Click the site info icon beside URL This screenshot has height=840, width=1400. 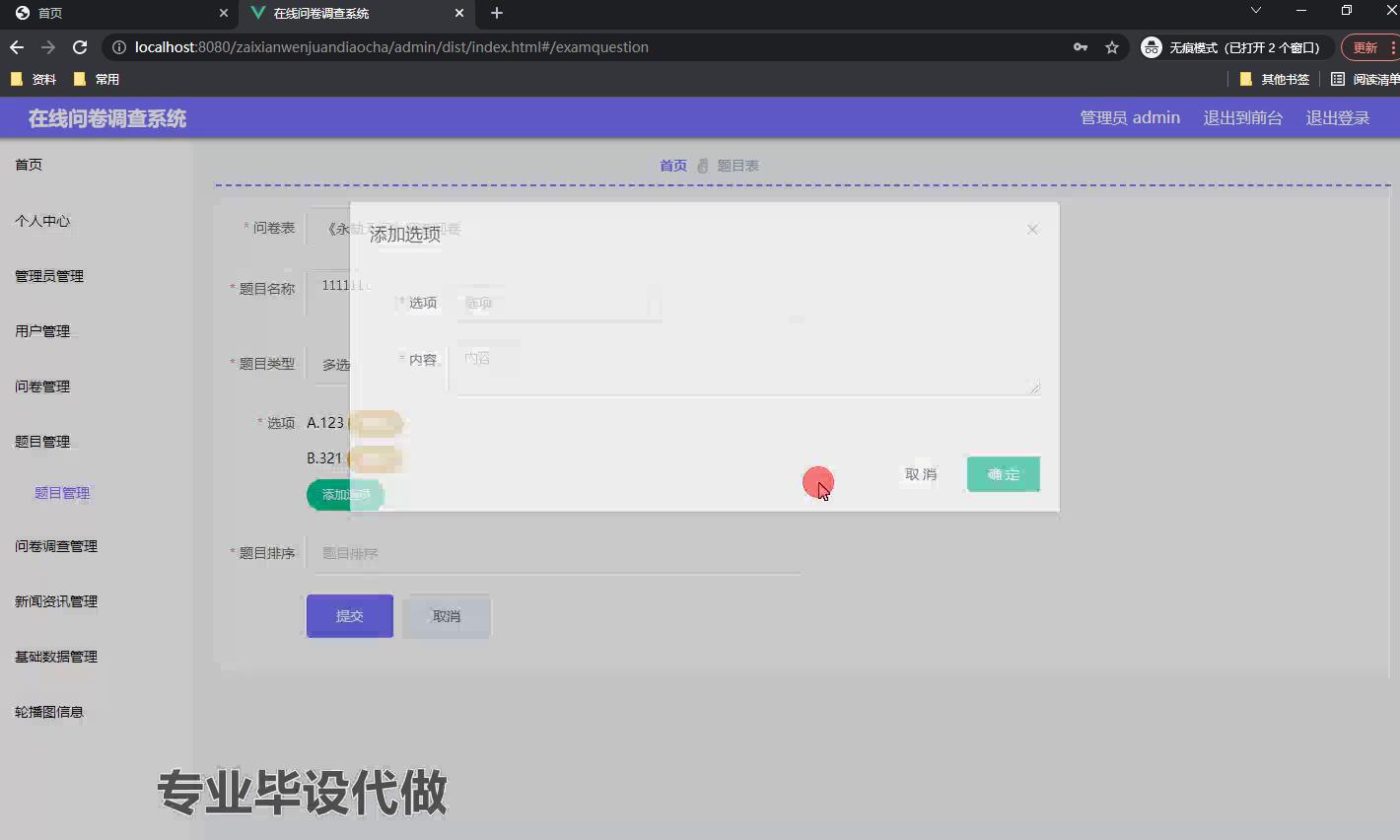coord(118,47)
